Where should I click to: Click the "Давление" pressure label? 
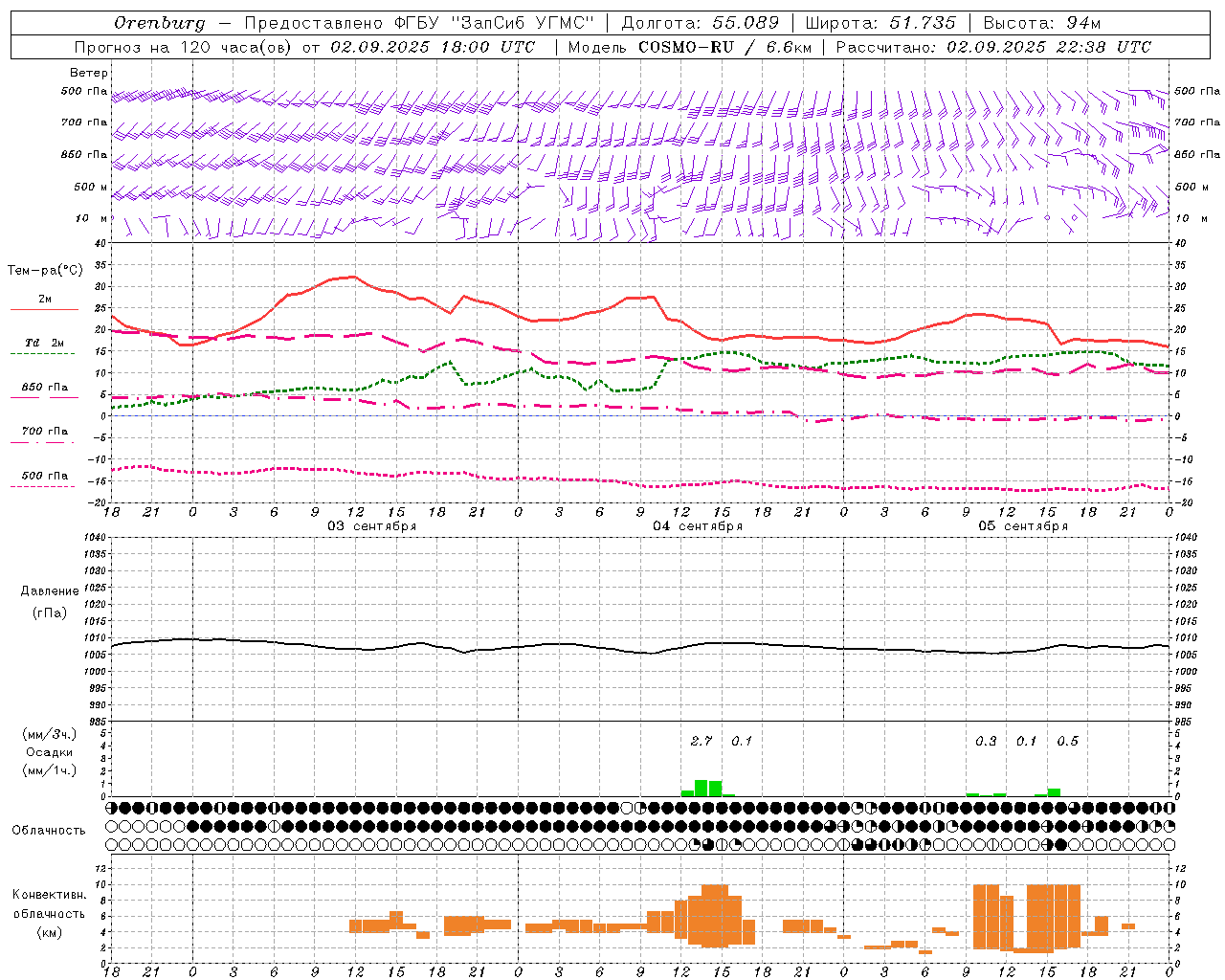50,591
